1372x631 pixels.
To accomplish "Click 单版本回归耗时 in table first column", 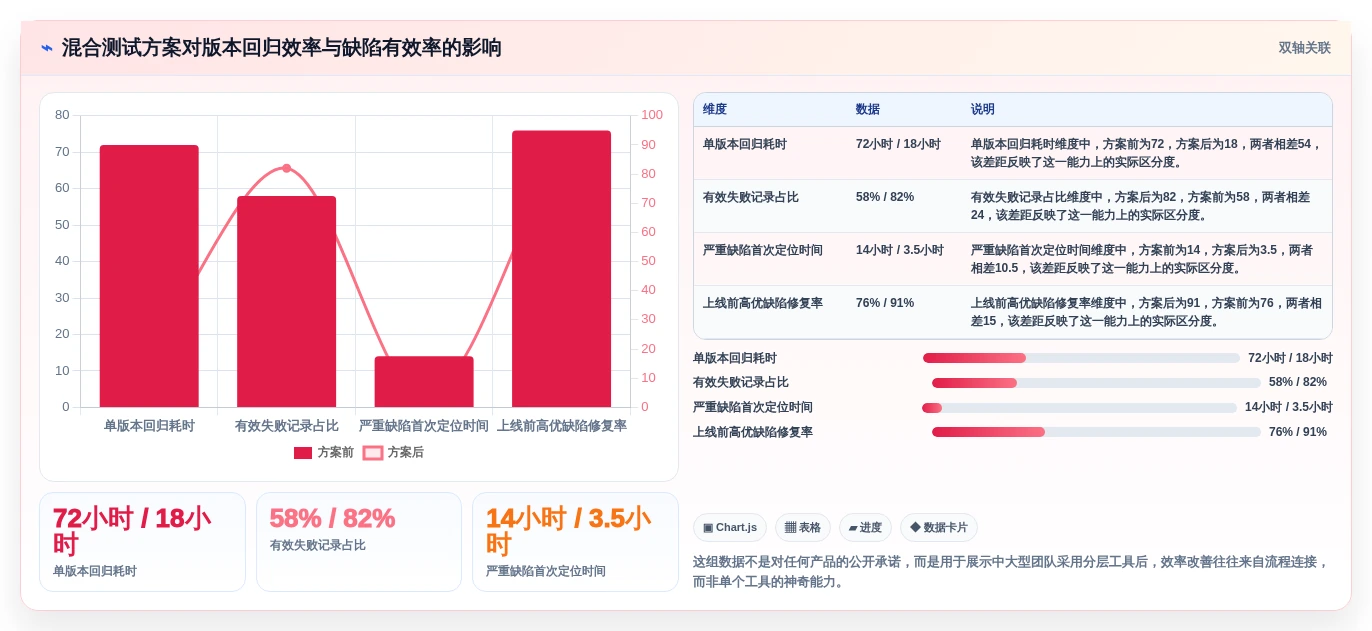I will point(745,144).
